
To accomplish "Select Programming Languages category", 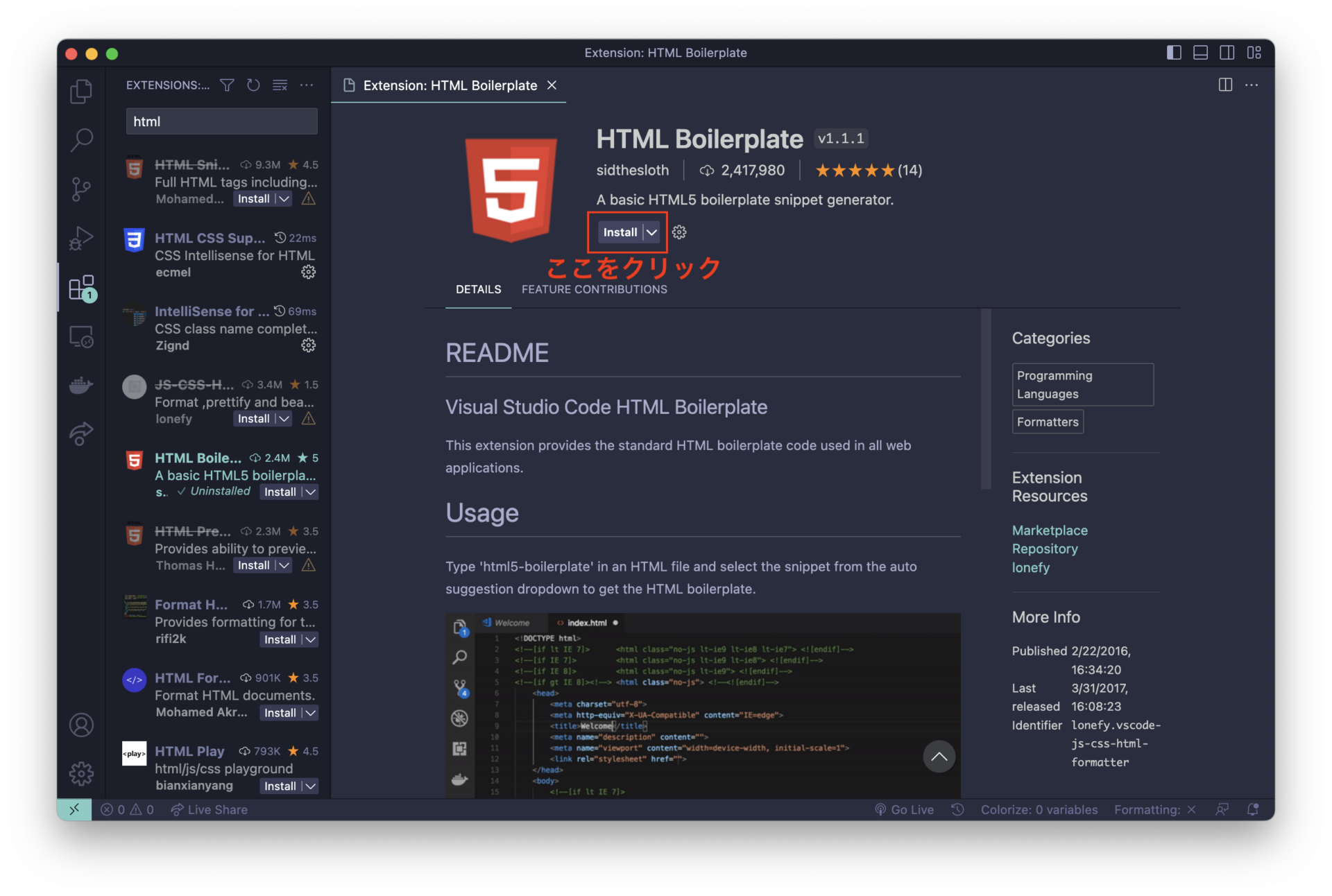I will pyautogui.click(x=1082, y=385).
